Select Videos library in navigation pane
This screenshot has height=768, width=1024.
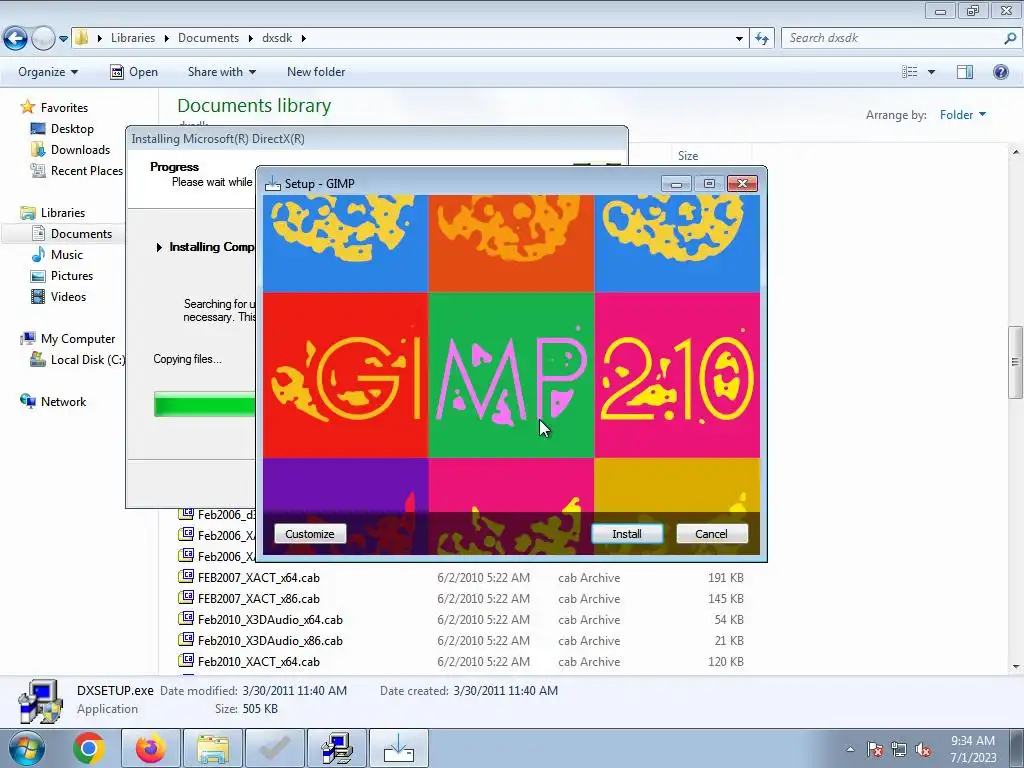coord(68,296)
